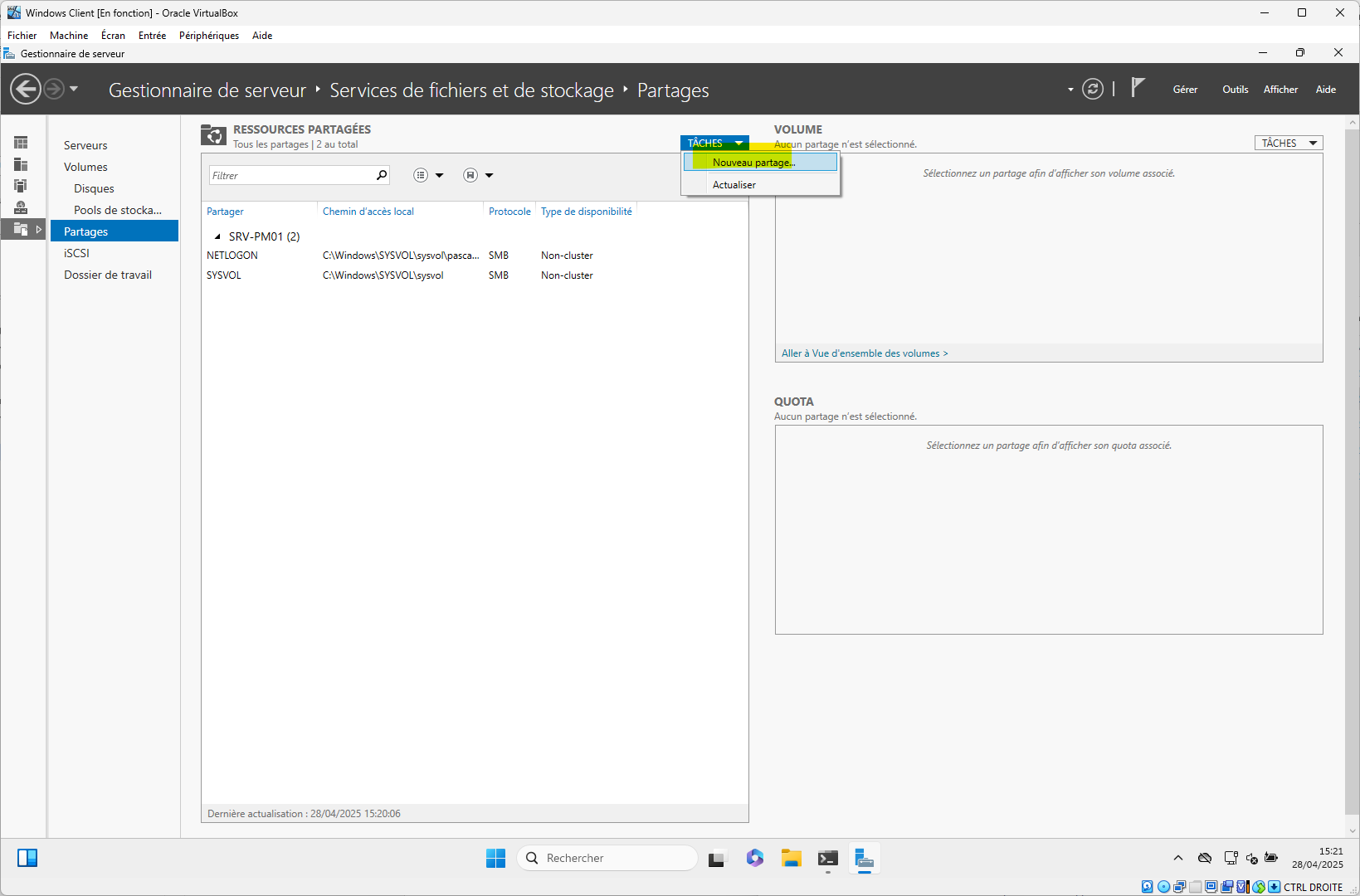Open File Explorer from taskbar
This screenshot has width=1360, height=896.
point(791,858)
